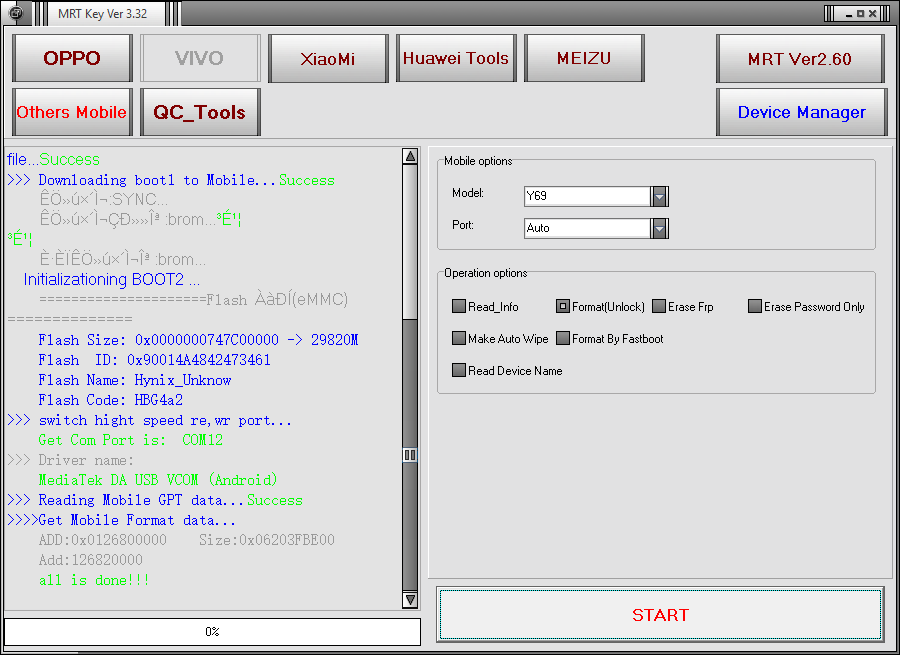Click the log scrollbar thumb
The height and width of the screenshot is (655, 900).
pyautogui.click(x=410, y=455)
